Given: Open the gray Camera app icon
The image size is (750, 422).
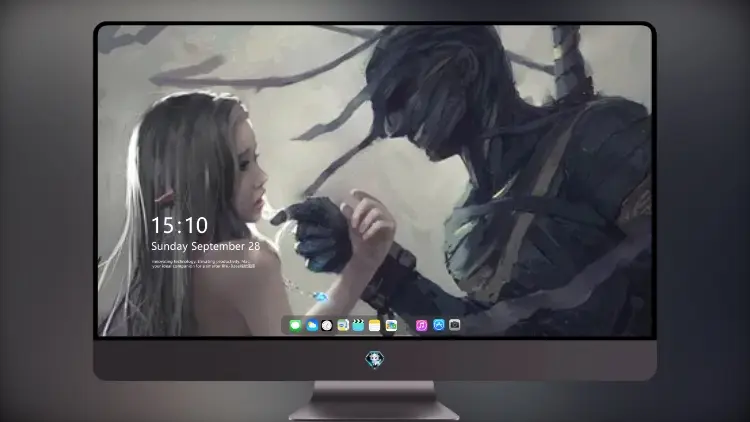Looking at the screenshot, I should point(454,325).
